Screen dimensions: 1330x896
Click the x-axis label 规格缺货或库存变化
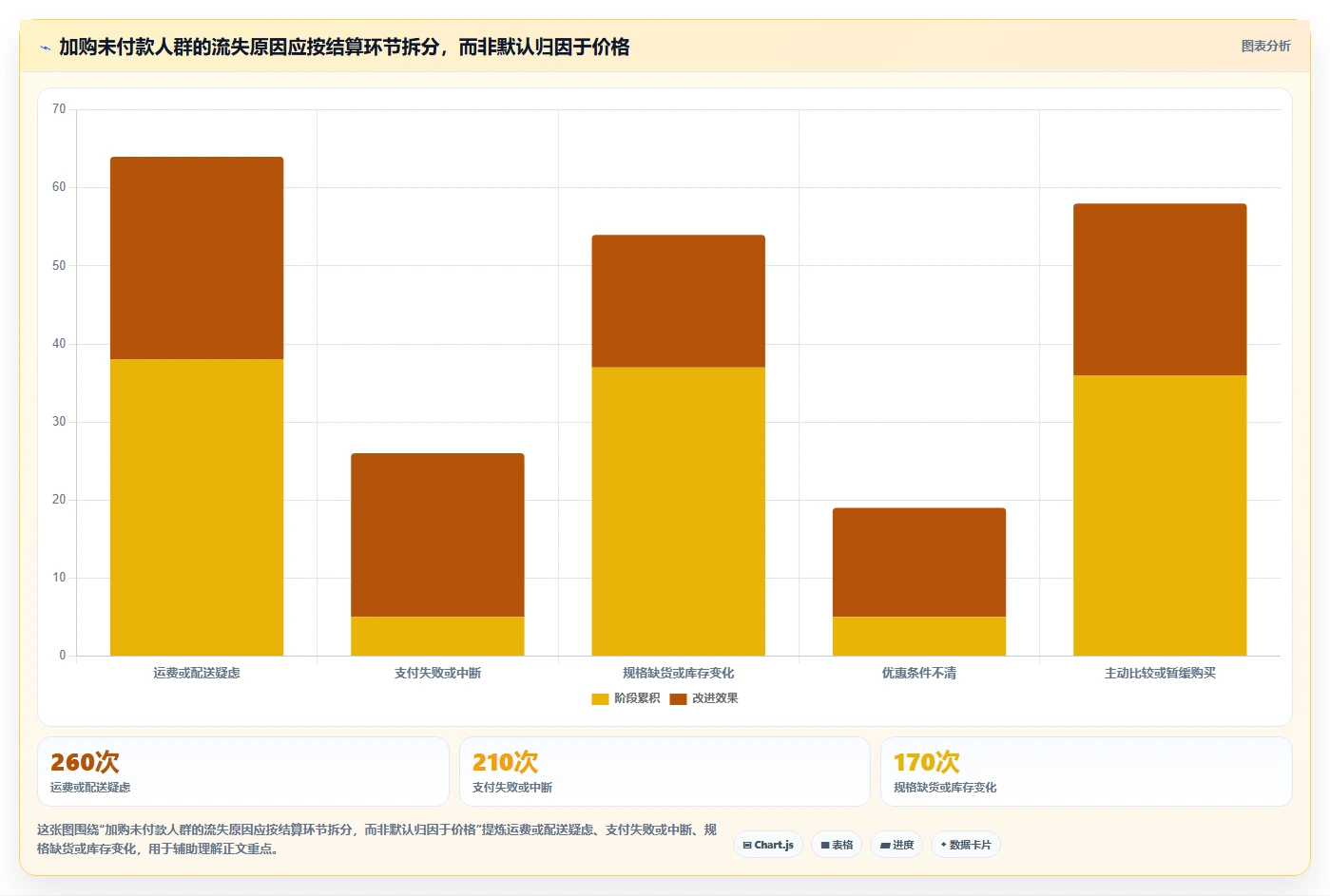coord(678,673)
